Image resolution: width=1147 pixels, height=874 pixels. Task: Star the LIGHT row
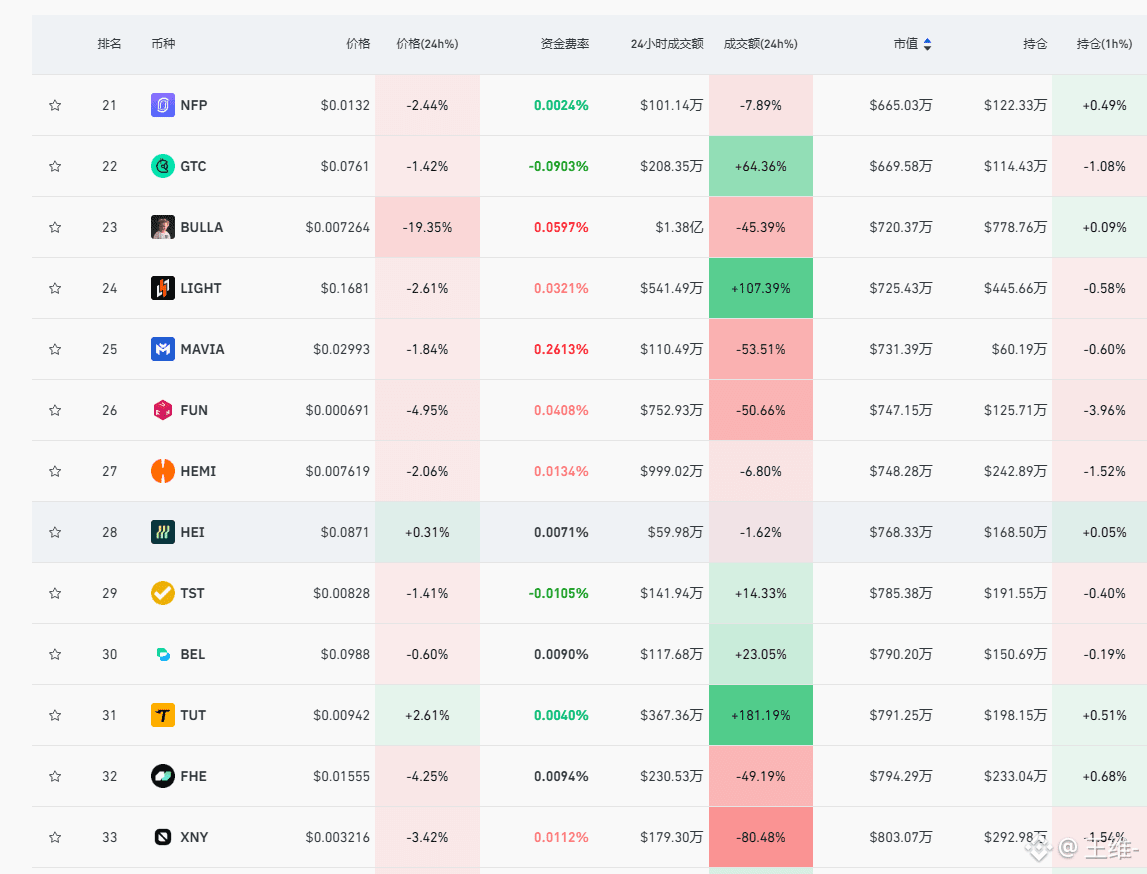[55, 288]
